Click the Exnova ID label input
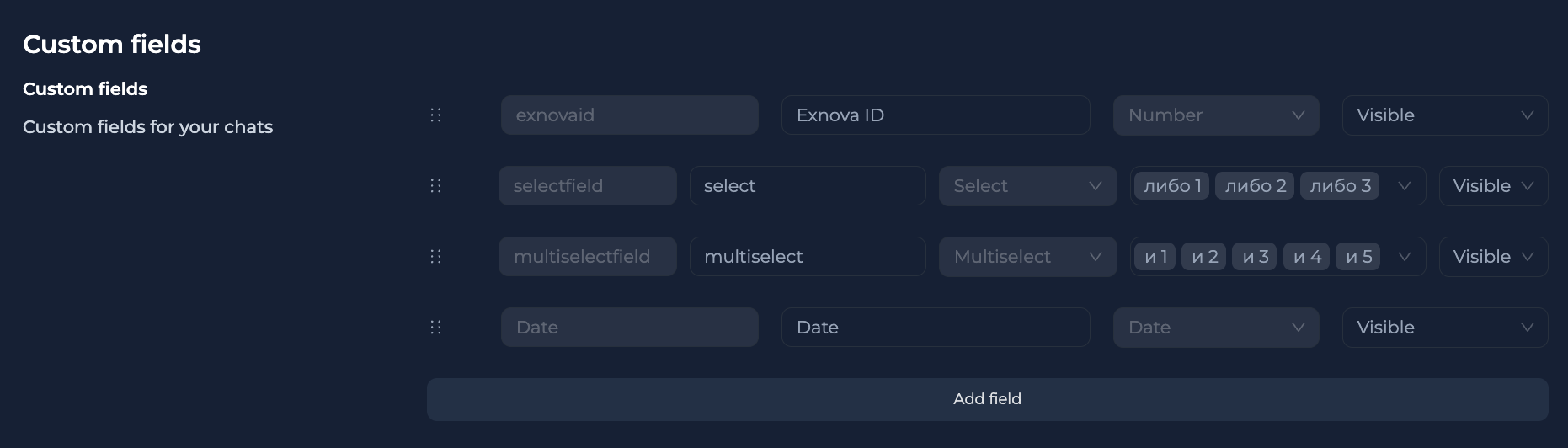The height and width of the screenshot is (448, 1568). [935, 115]
